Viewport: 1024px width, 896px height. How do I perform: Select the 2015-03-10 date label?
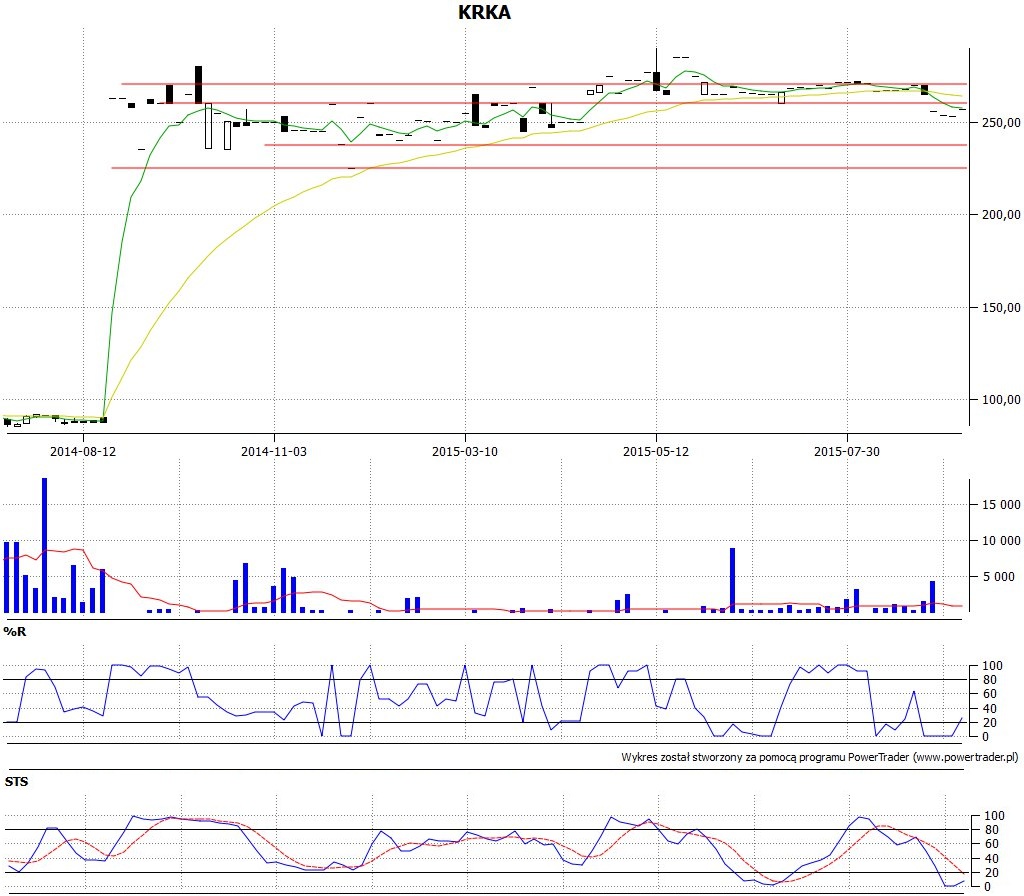(464, 451)
